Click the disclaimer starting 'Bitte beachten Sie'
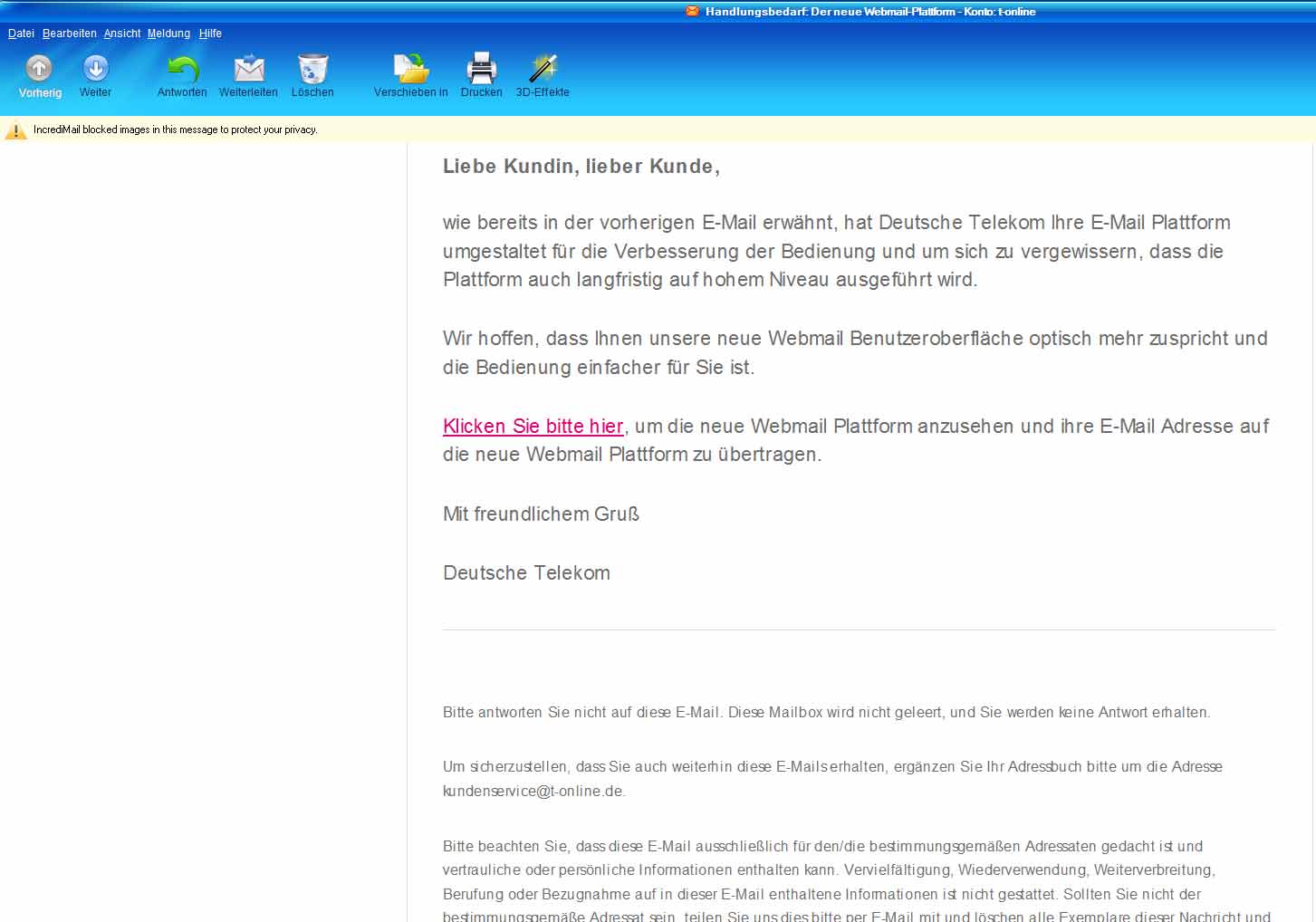 (x=857, y=882)
